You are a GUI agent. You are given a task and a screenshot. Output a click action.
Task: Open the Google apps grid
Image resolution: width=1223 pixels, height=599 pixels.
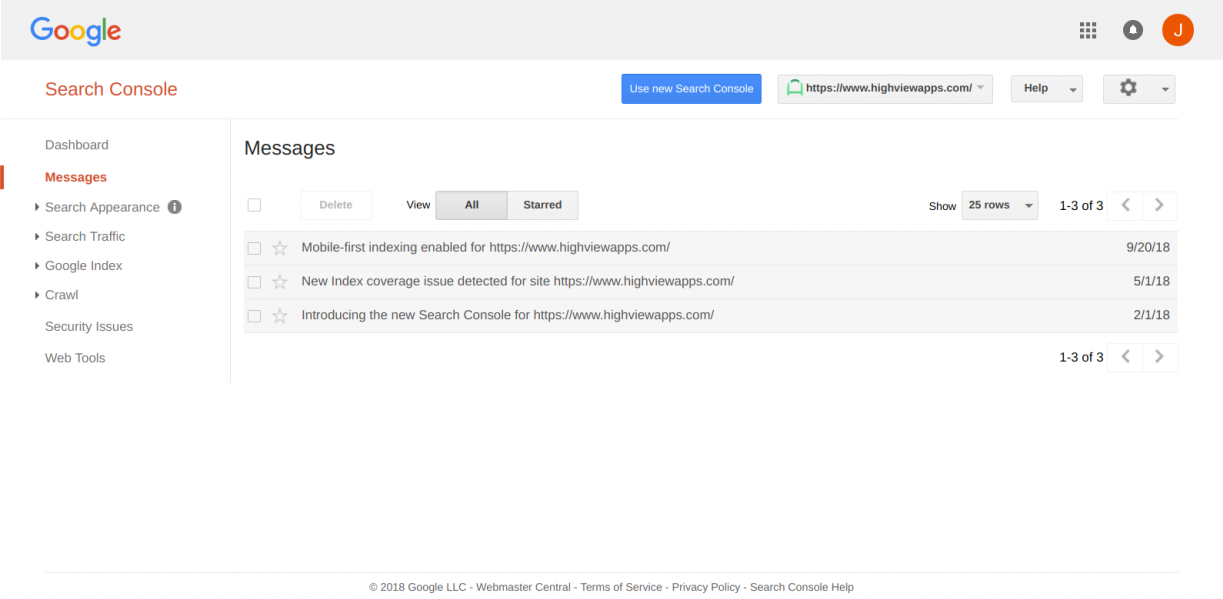click(x=1088, y=30)
